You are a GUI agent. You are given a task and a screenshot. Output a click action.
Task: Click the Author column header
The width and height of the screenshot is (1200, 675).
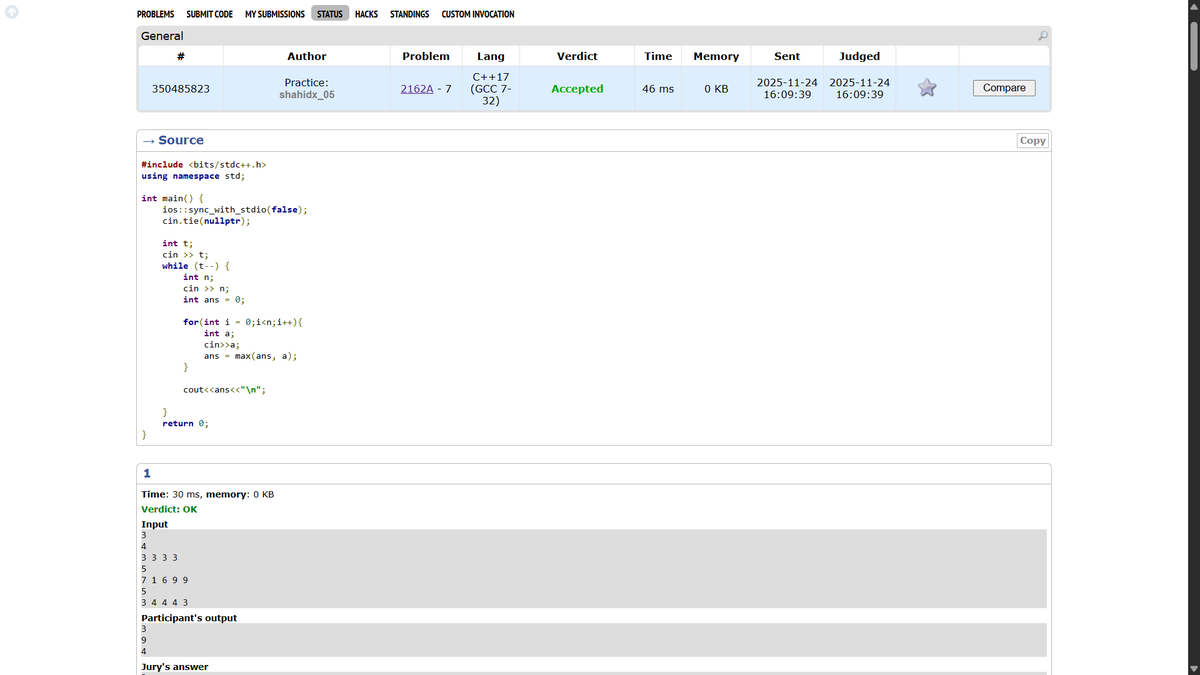pos(307,56)
